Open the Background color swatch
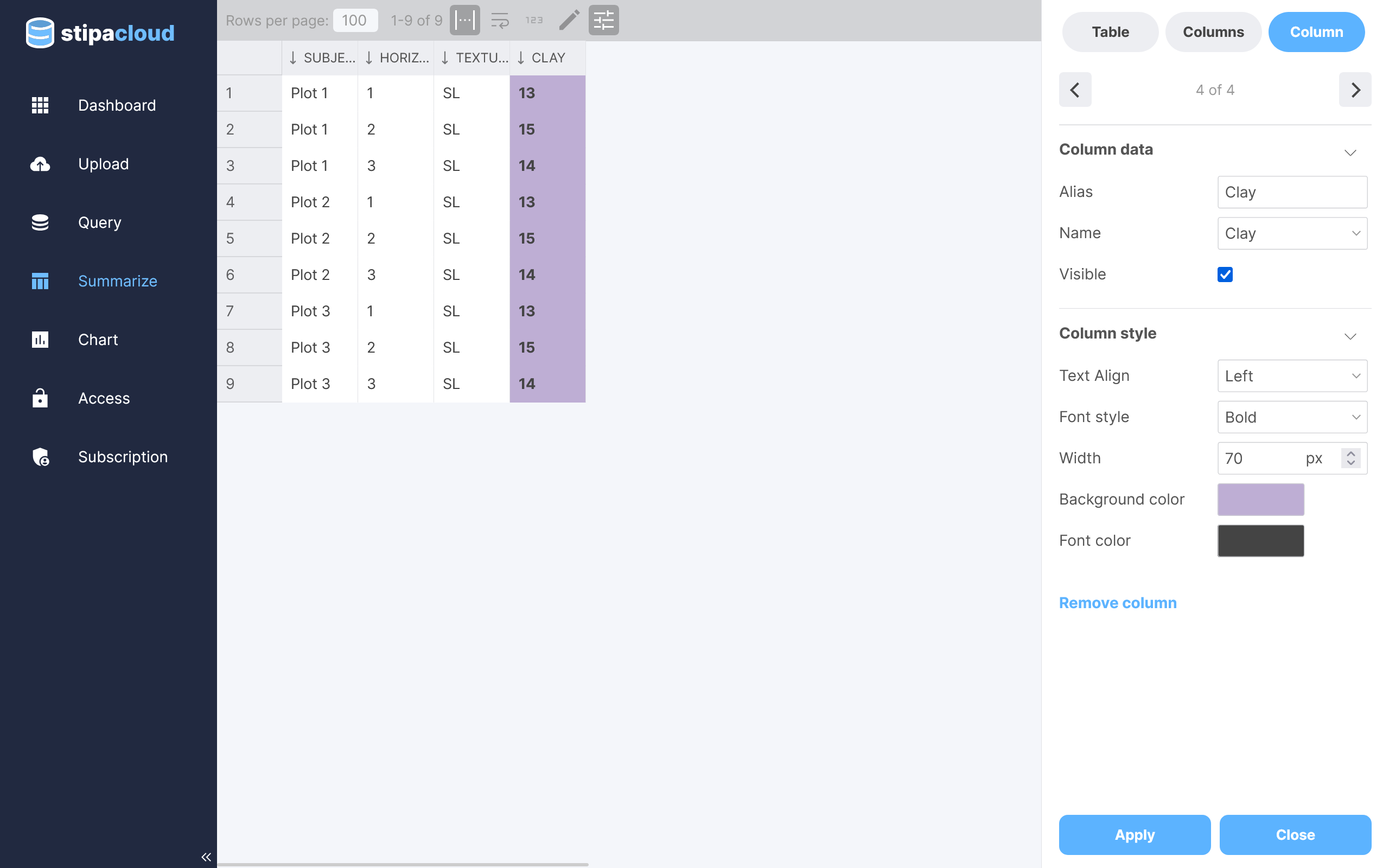Viewport: 1389px width, 868px height. pyautogui.click(x=1260, y=500)
